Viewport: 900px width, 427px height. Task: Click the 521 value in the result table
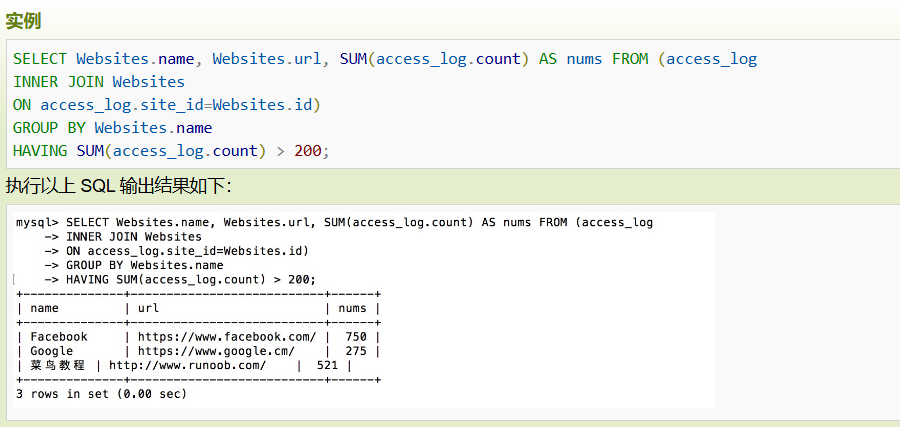327,366
